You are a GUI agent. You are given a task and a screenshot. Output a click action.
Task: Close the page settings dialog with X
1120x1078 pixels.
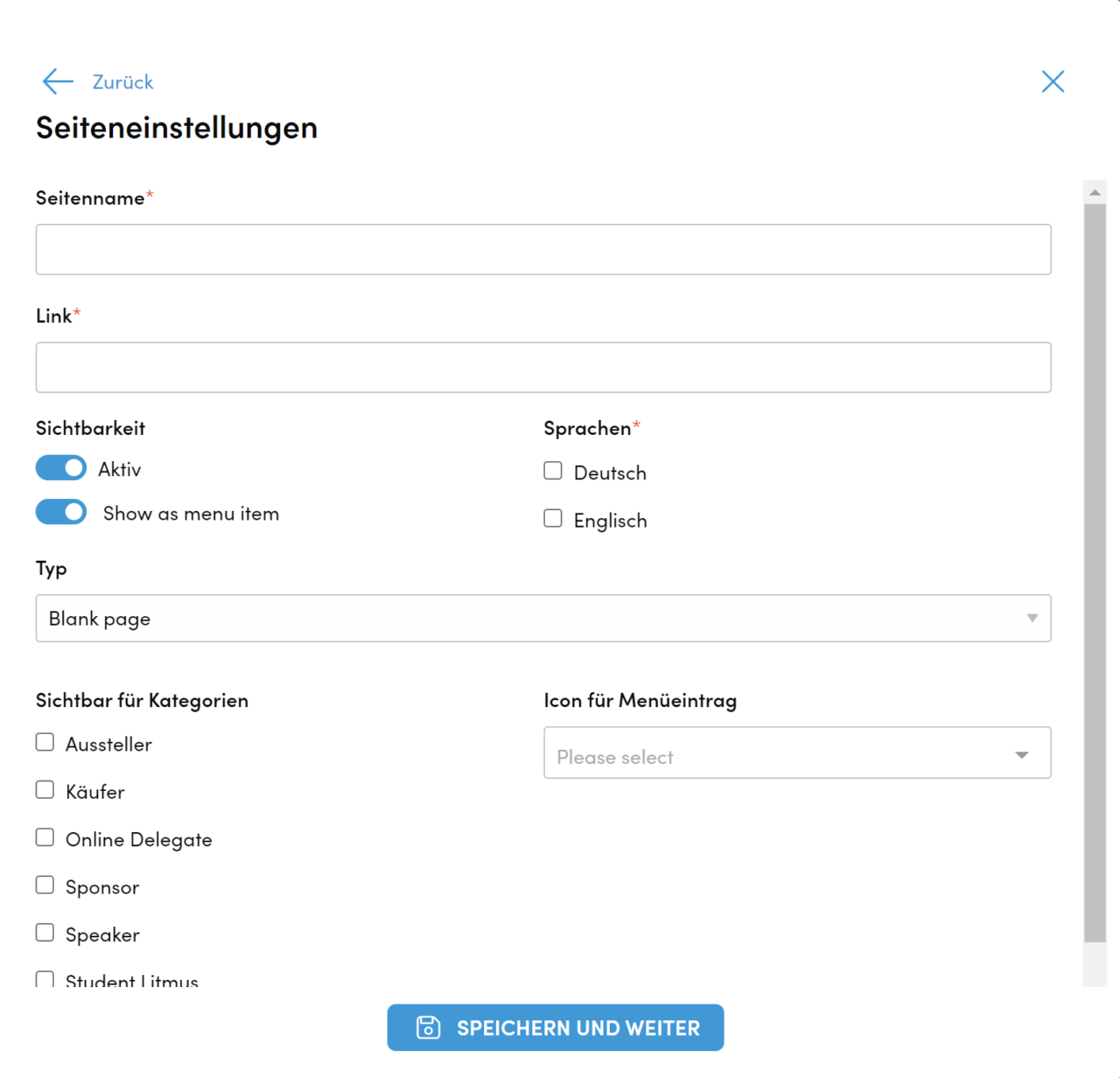point(1053,81)
